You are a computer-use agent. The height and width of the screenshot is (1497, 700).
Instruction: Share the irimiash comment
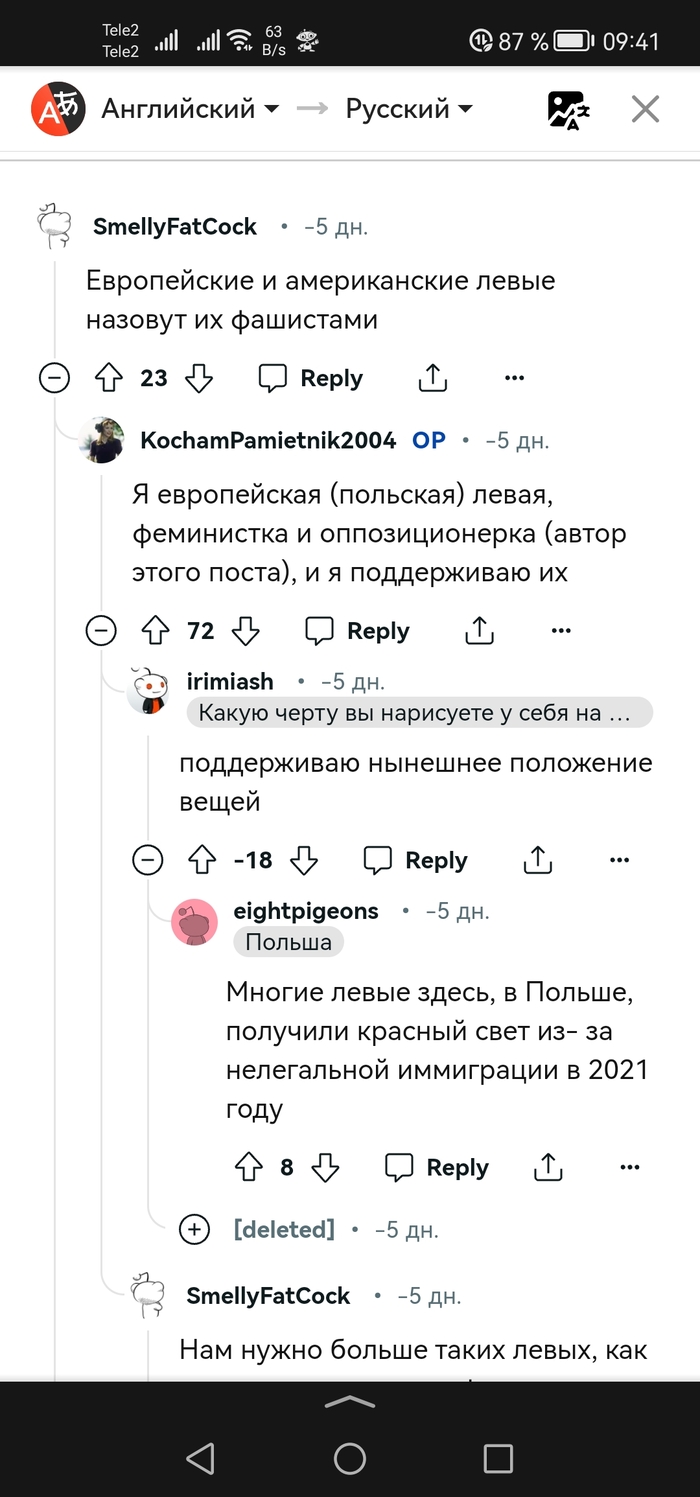pyautogui.click(x=538, y=860)
